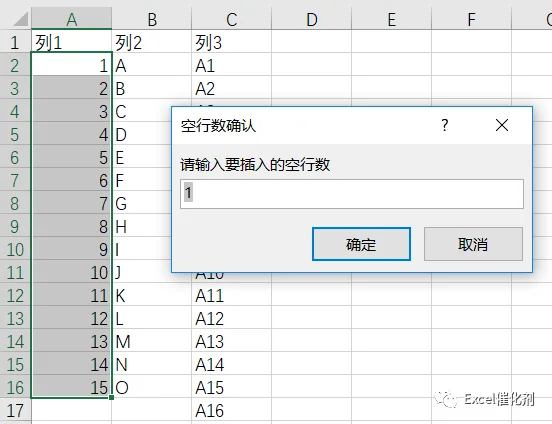
Task: Click the cell containing letter B
Action: click(152, 88)
